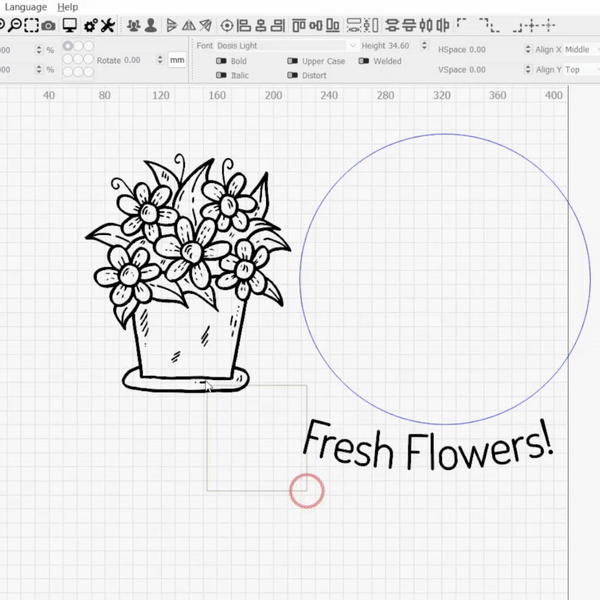The height and width of the screenshot is (600, 600).
Task: Expand the Align Y Top dropdown
Action: click(580, 70)
